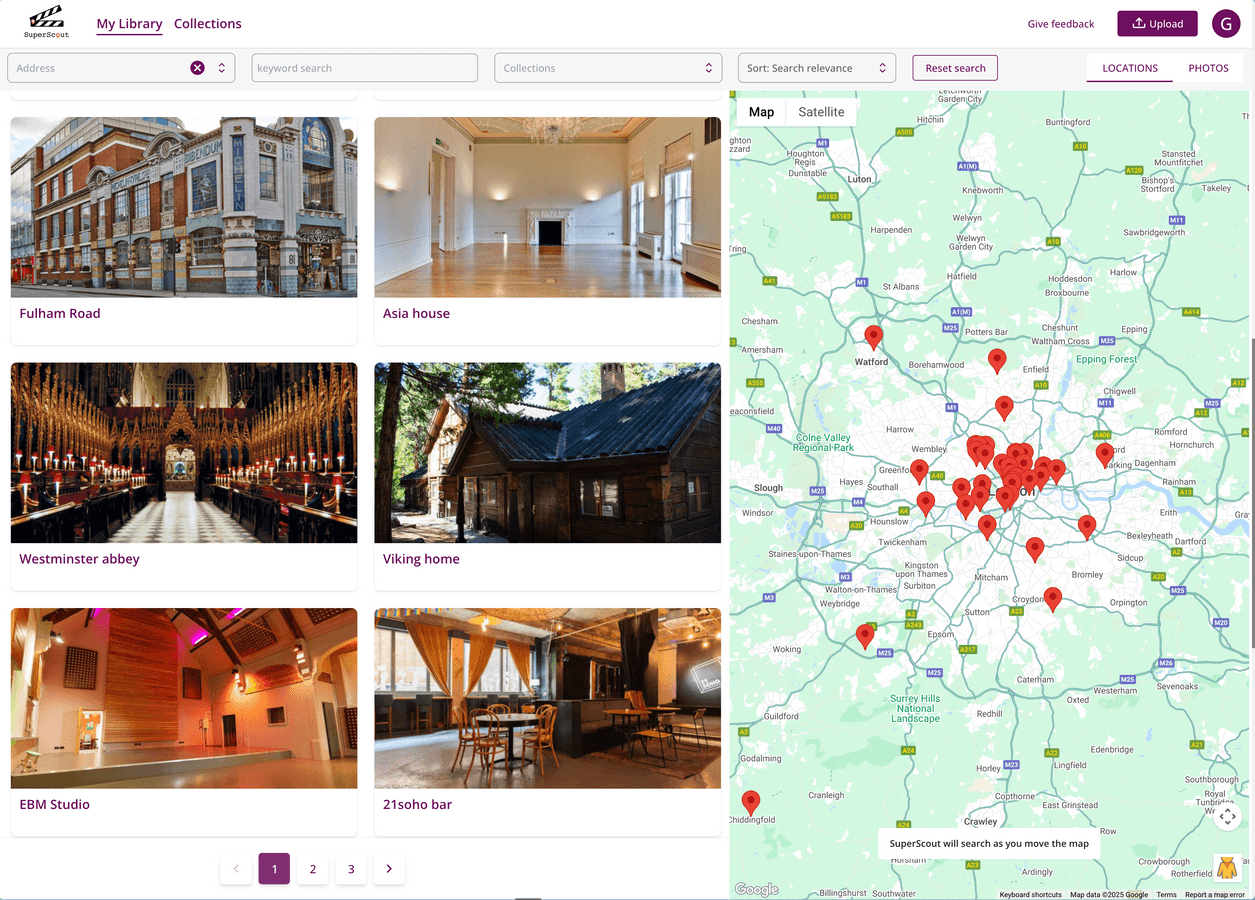This screenshot has height=900, width=1255.
Task: Click the 21soho bar title
Action: pyautogui.click(x=417, y=804)
